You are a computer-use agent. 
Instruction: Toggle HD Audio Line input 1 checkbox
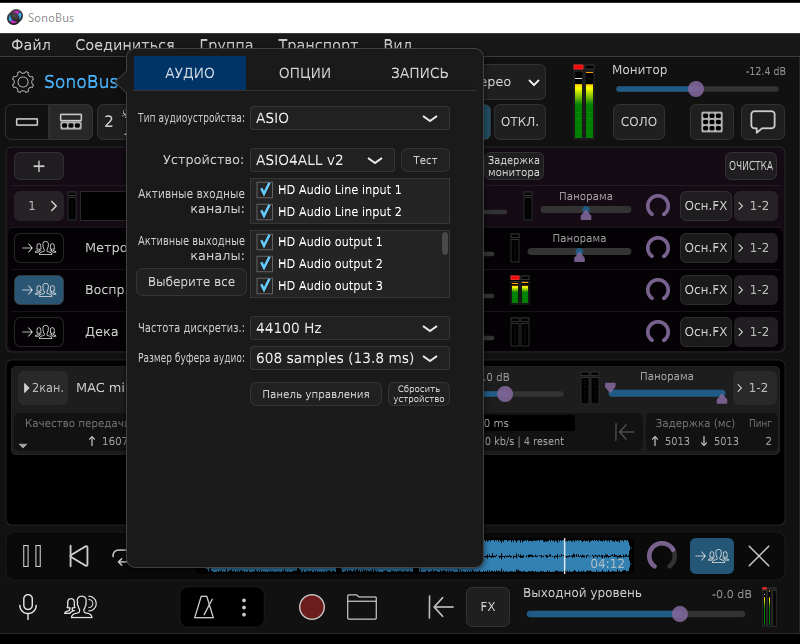[264, 190]
